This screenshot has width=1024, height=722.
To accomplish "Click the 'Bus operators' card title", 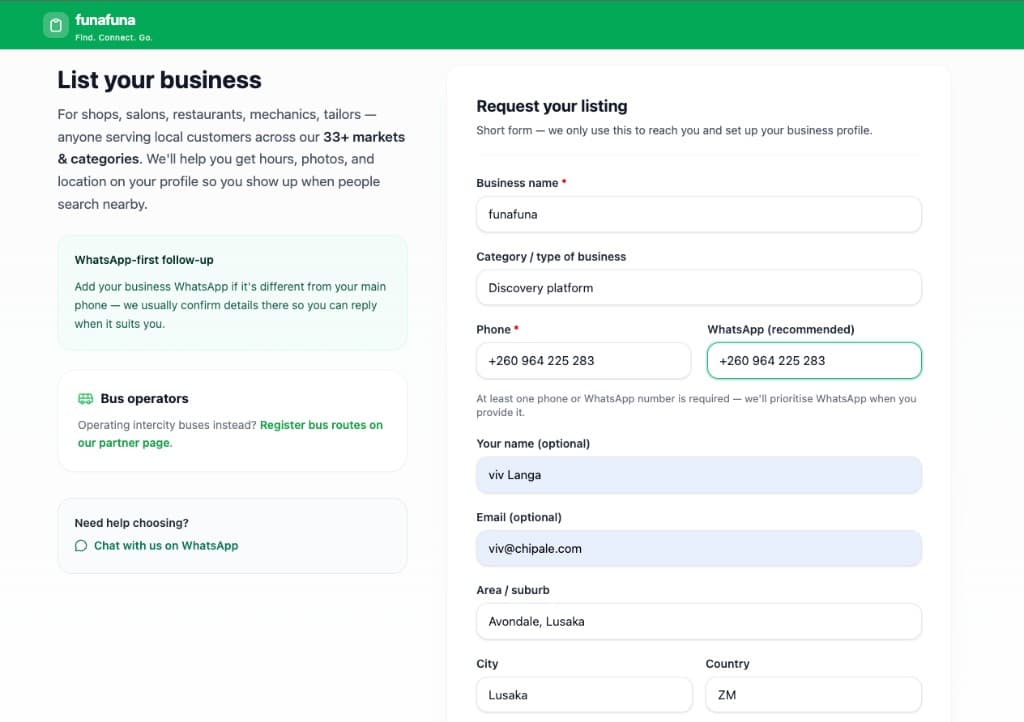I will pos(144,398).
